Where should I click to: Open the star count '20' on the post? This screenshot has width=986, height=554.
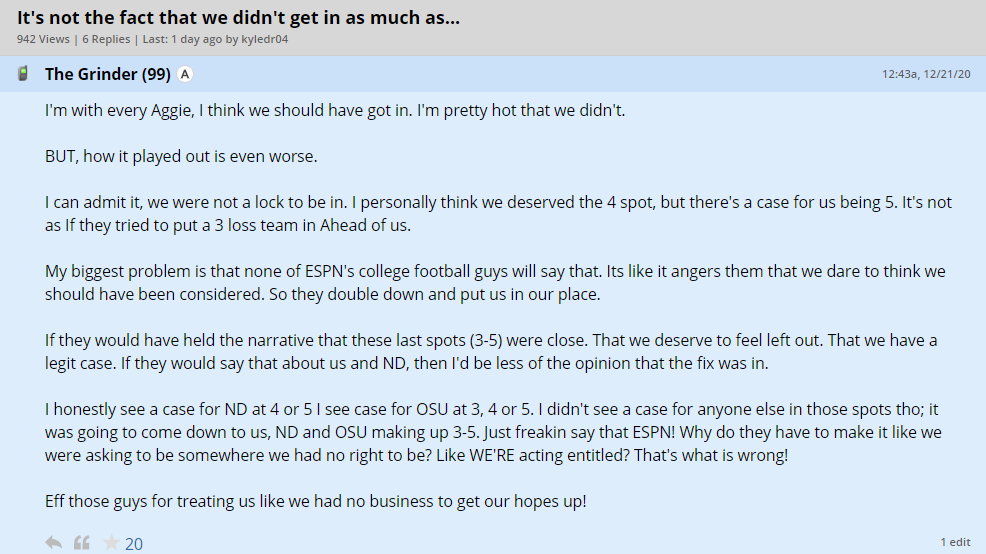[x=134, y=544]
